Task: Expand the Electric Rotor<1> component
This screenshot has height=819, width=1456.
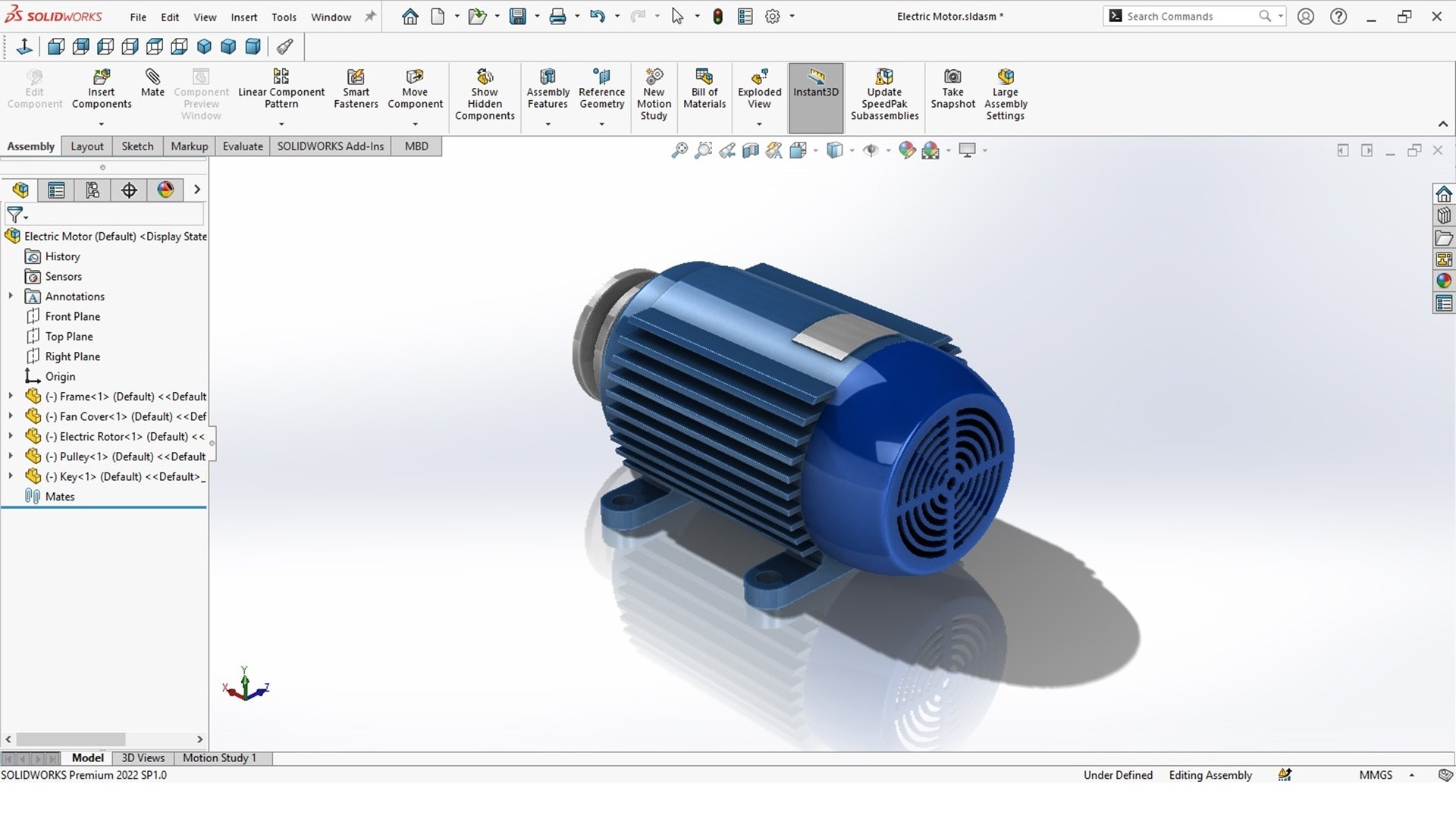Action: [11, 436]
